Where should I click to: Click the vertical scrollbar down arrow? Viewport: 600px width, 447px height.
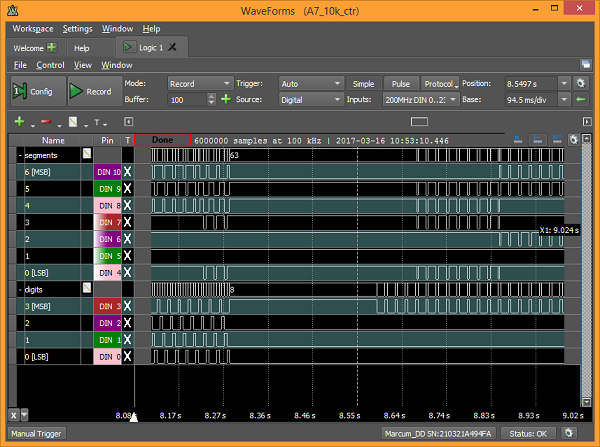coord(587,401)
